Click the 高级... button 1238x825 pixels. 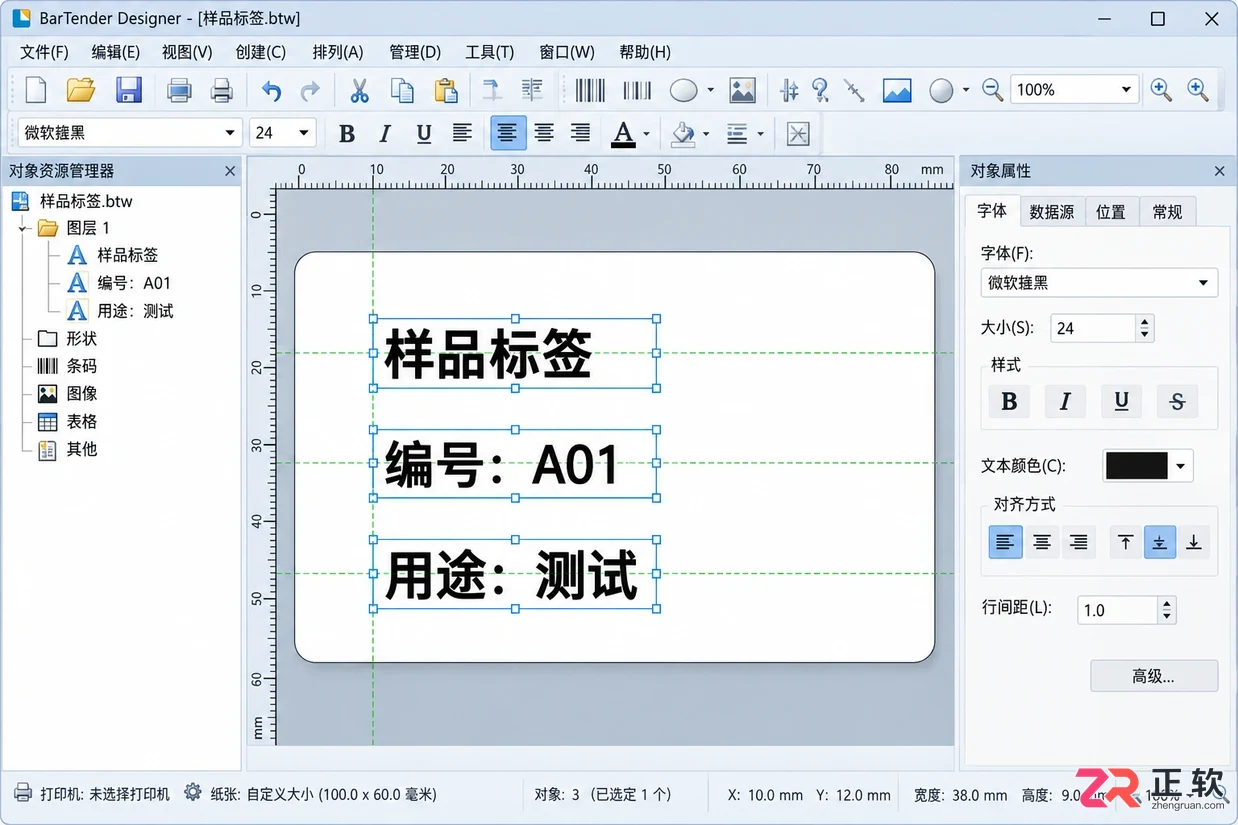1154,676
